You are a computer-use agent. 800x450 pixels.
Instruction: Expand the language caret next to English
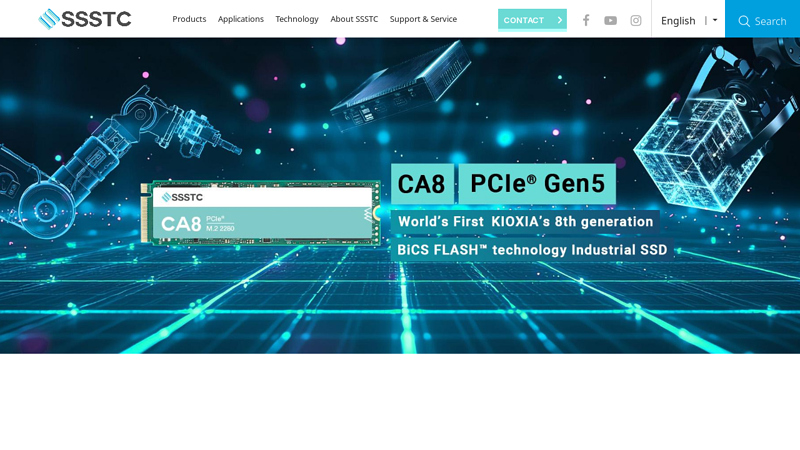[x=715, y=20]
